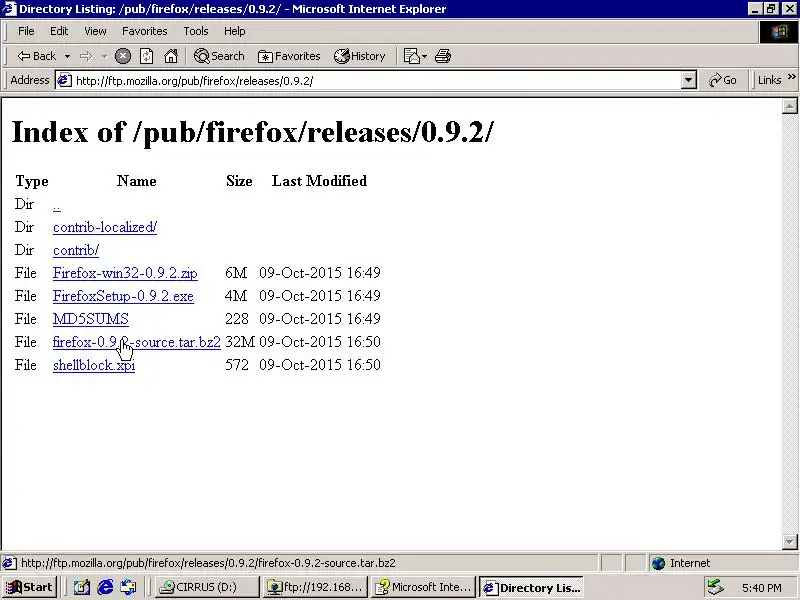This screenshot has width=800, height=600.
Task: Switch to ftp://192.168 taskbar window
Action: pyautogui.click(x=315, y=587)
